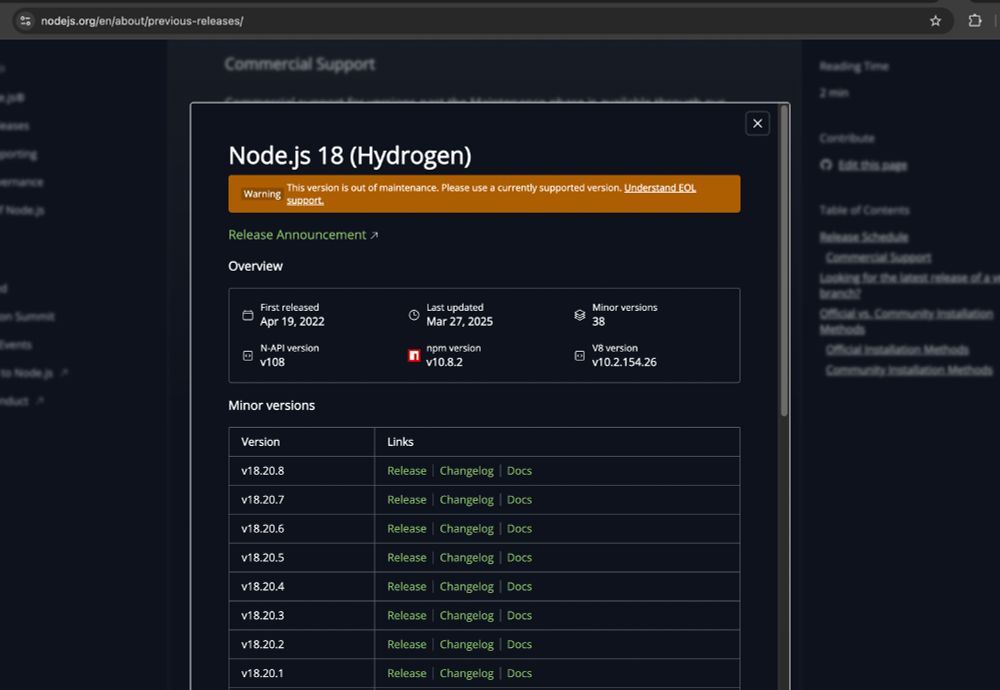
Task: Click the V8 version icon
Action: [x=580, y=356]
